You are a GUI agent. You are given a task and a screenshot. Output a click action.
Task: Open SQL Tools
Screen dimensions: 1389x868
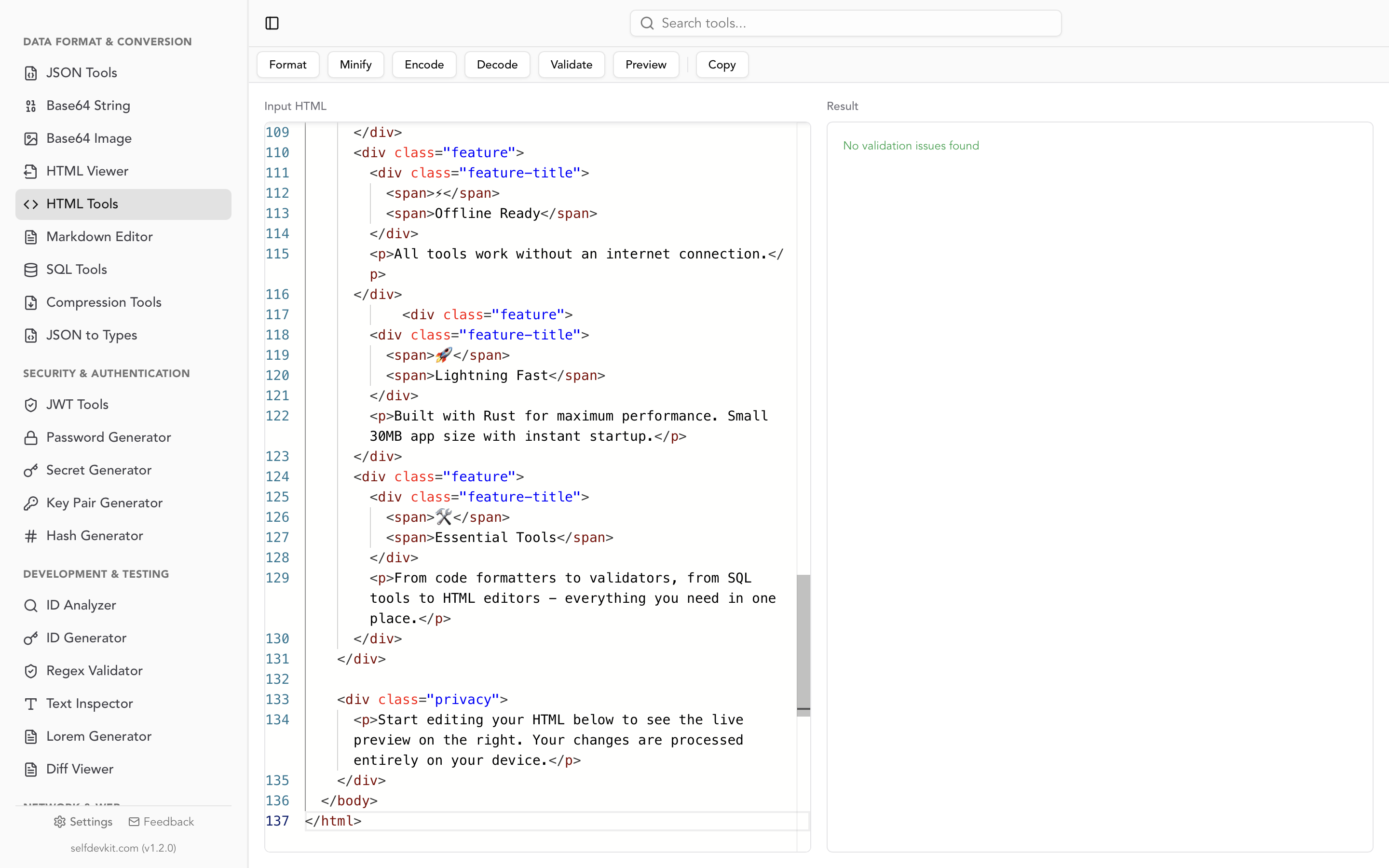click(76, 269)
